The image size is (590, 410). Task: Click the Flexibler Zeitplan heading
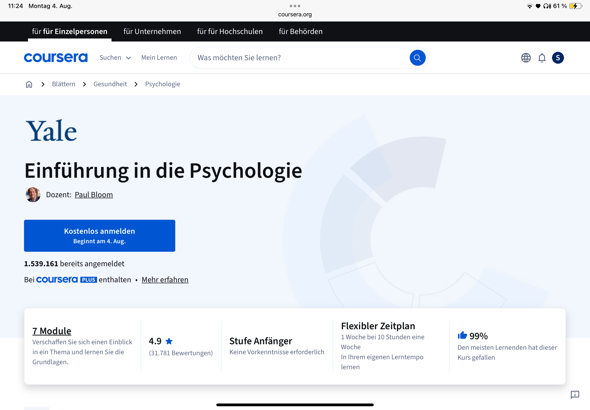click(378, 326)
